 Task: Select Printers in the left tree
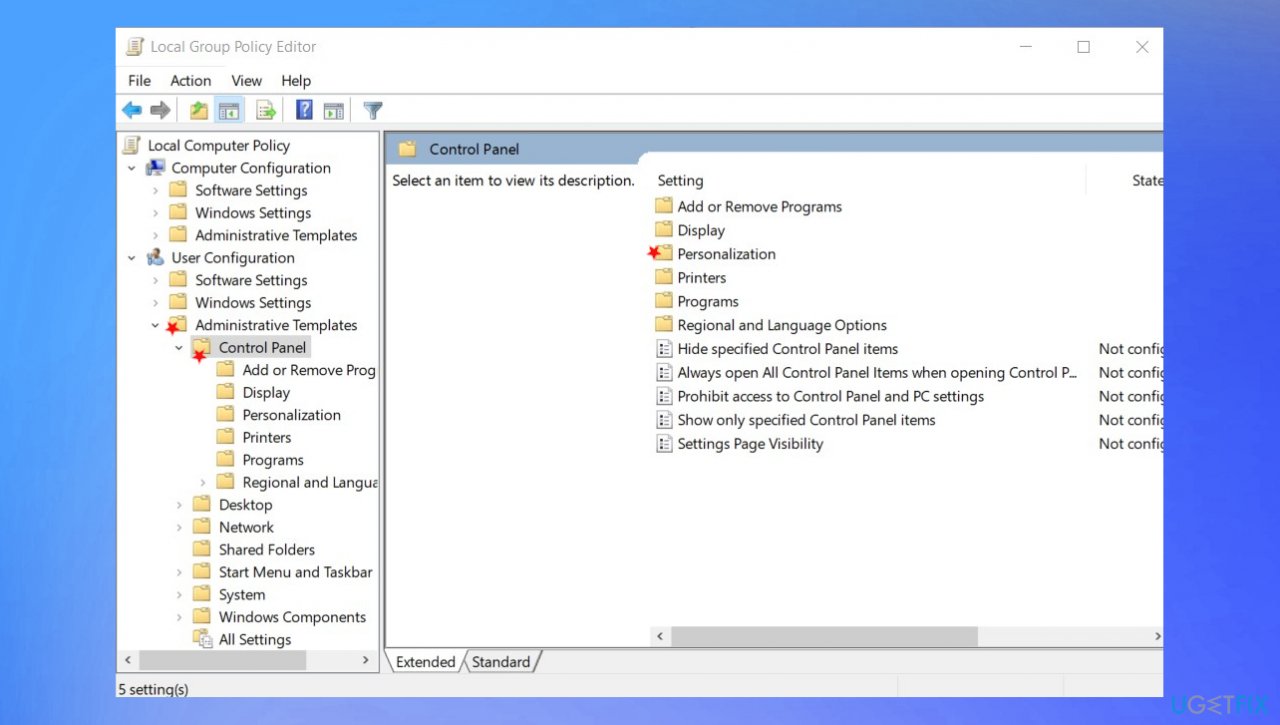coord(267,437)
